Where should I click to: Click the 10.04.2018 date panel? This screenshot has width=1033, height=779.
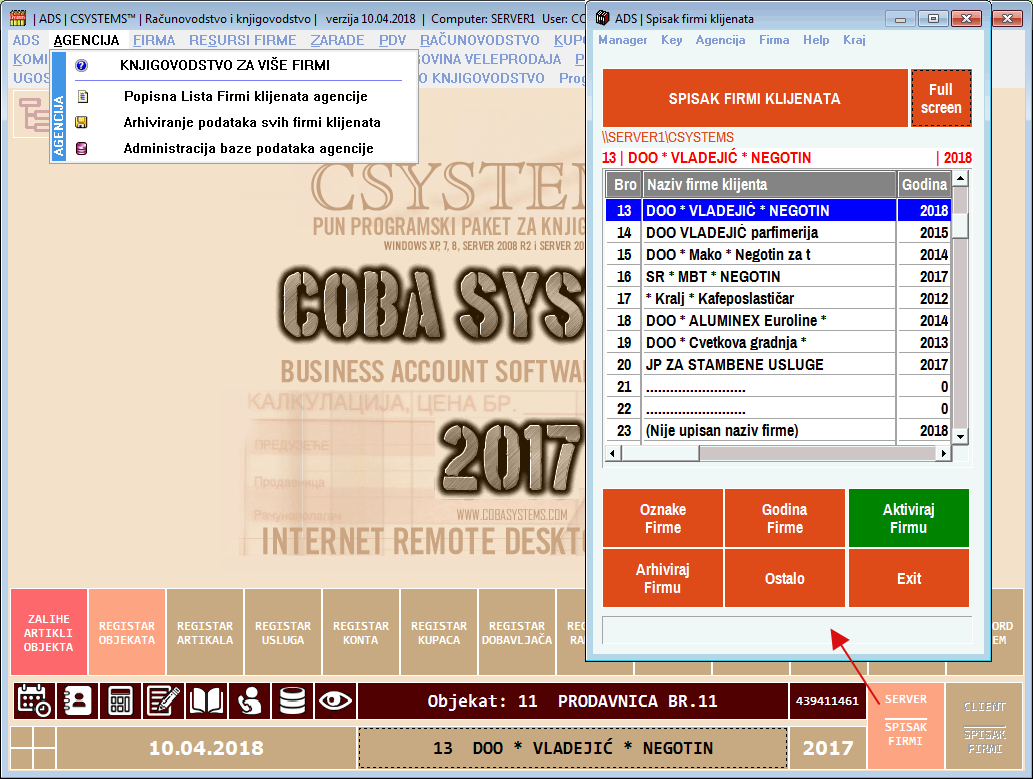click(206, 748)
